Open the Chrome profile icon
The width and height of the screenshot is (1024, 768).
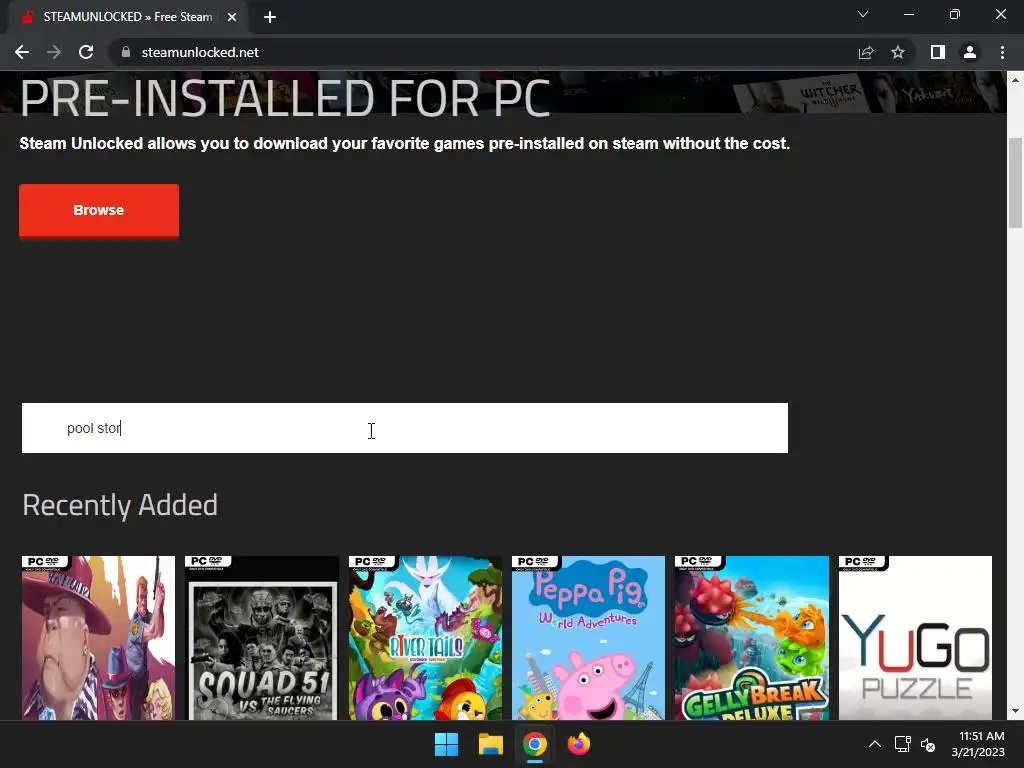point(970,52)
